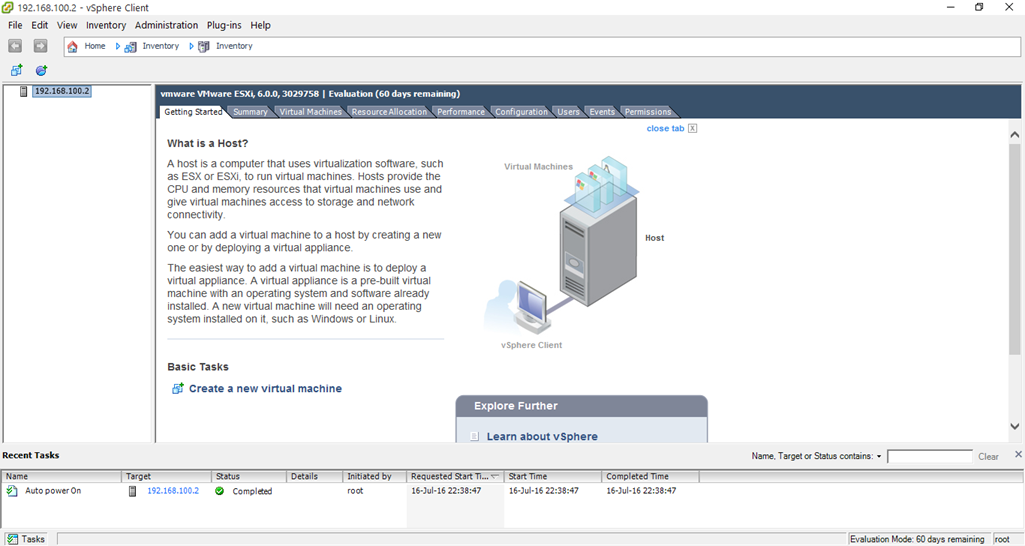Click the Clear filter button
Screen dimensions: 1025x546
click(x=988, y=456)
